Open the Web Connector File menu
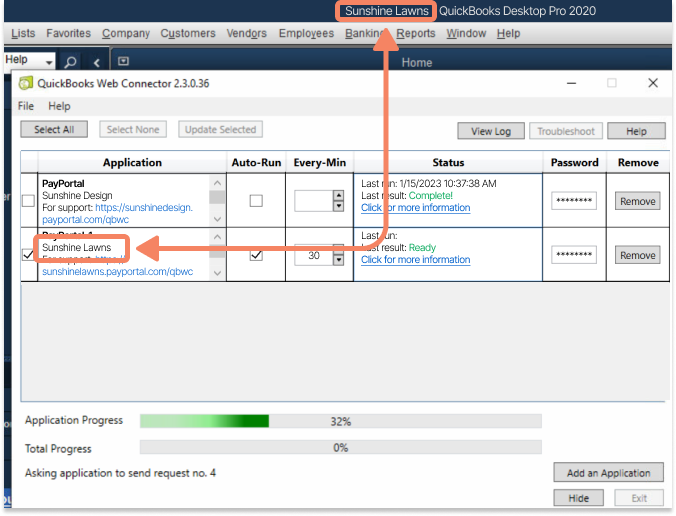The height and width of the screenshot is (516, 676). [26, 106]
